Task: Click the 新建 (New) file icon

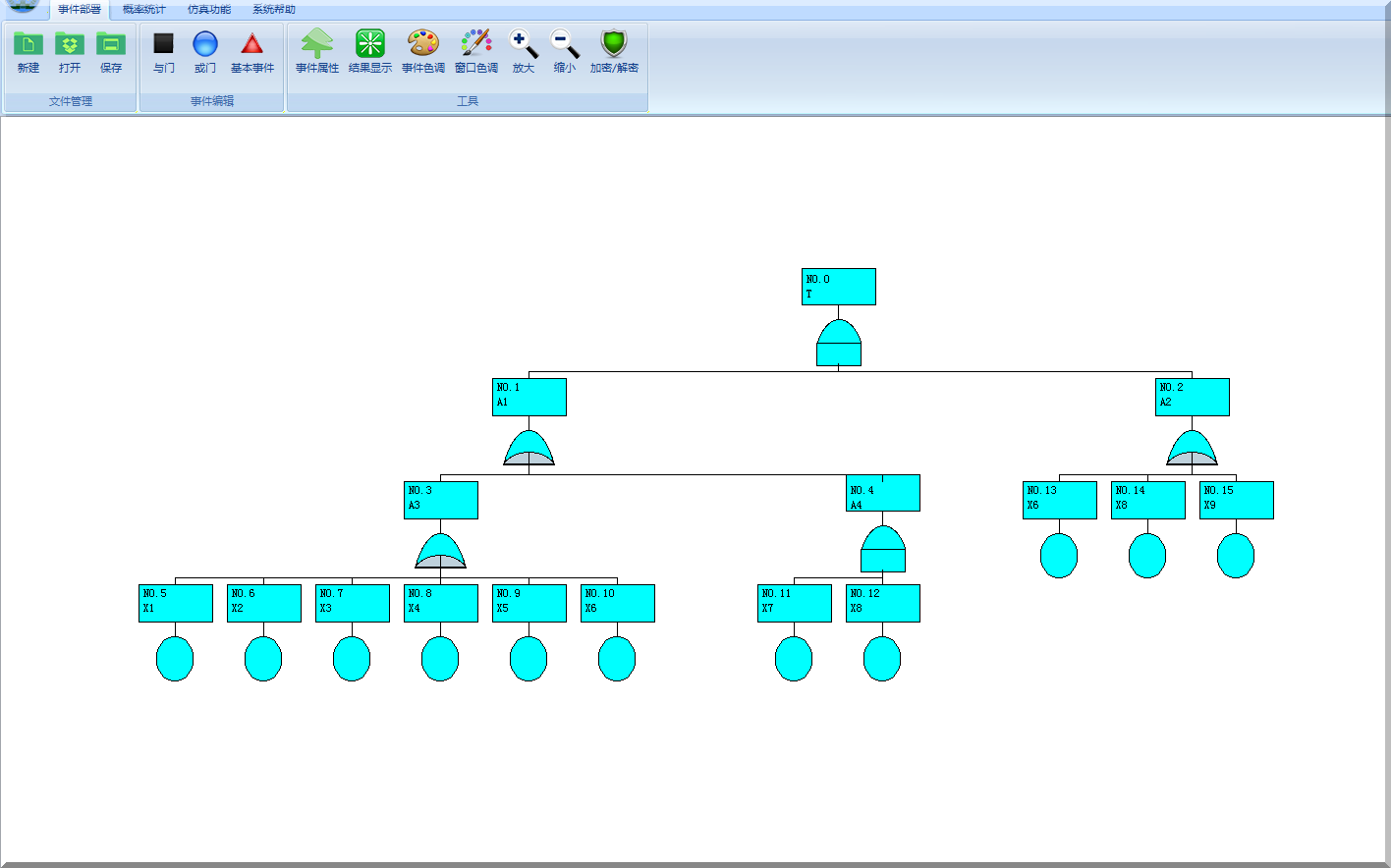Action: coord(28,45)
